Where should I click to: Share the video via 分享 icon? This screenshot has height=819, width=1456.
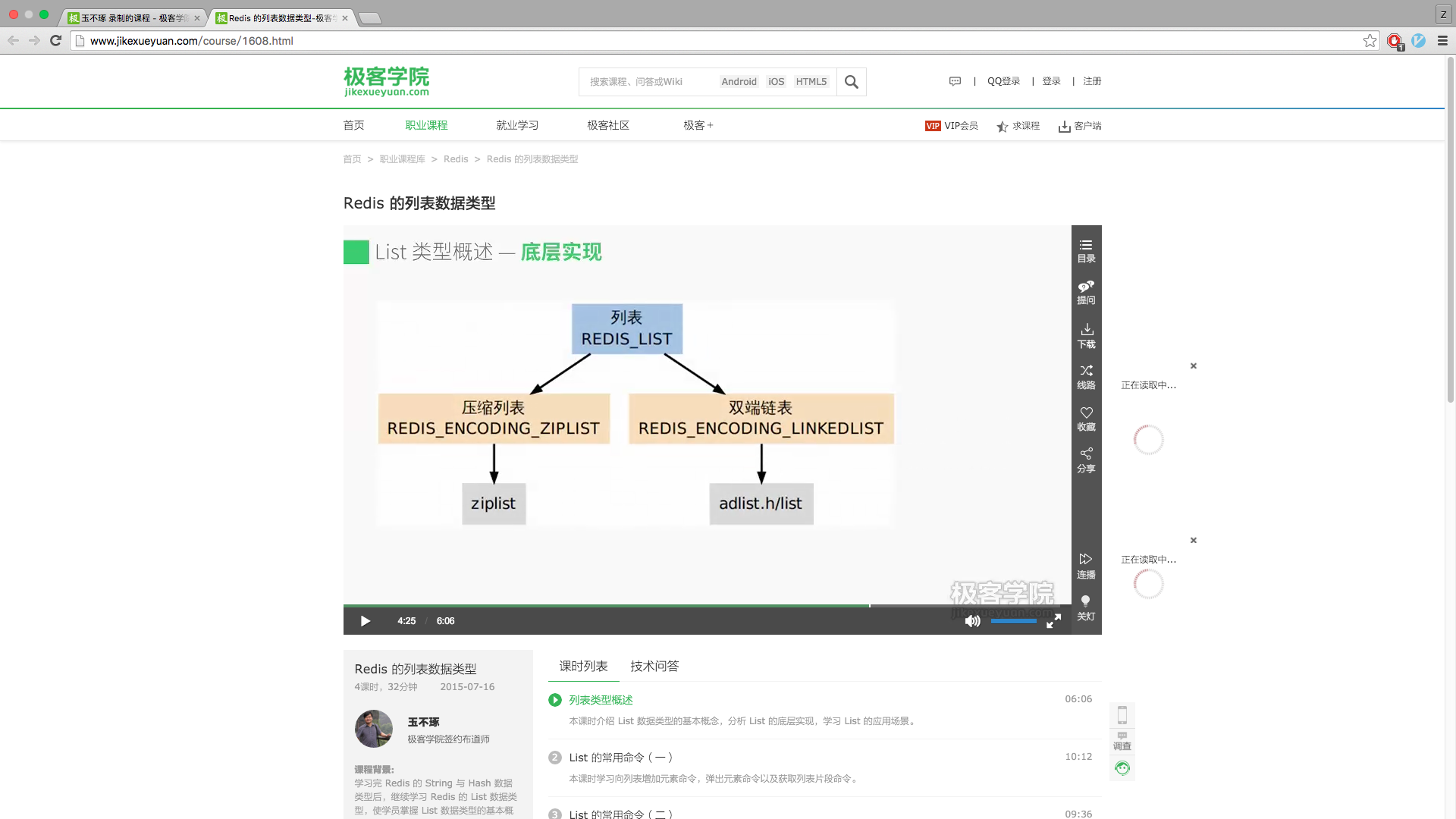[1086, 460]
